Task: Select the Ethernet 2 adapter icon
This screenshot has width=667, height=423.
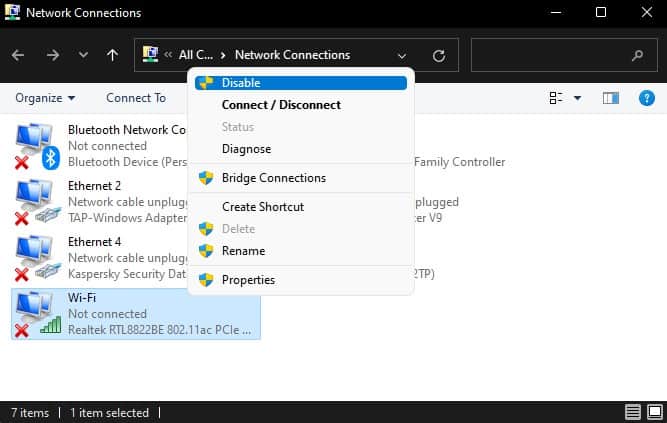Action: [x=37, y=202]
